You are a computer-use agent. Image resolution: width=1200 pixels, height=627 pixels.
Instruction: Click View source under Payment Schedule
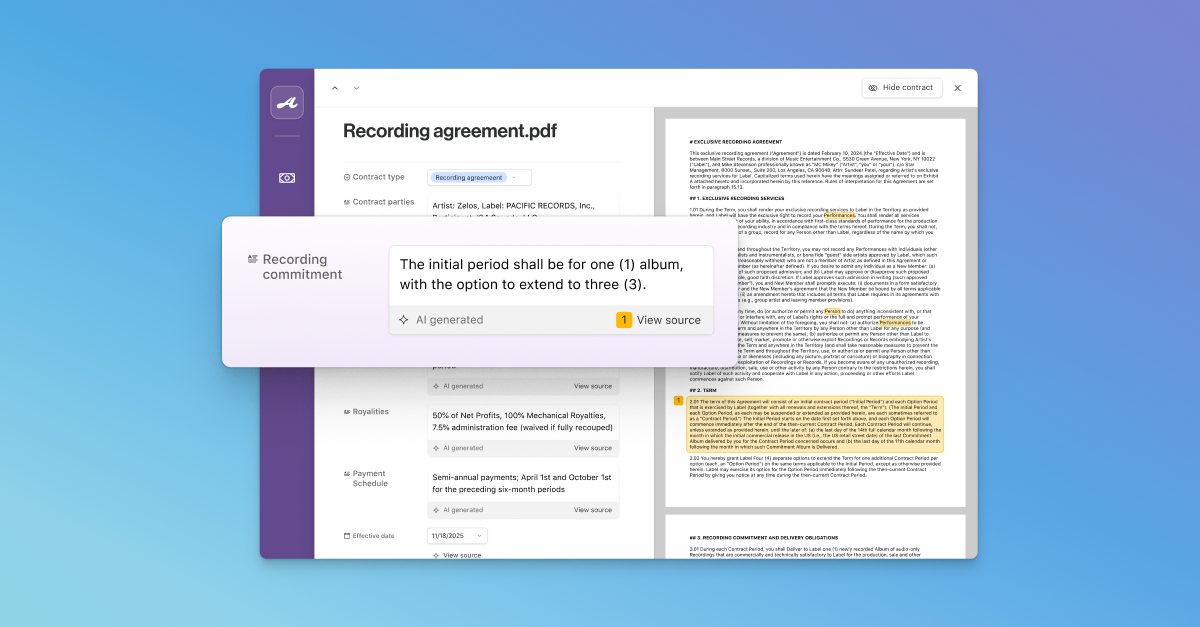pos(593,510)
